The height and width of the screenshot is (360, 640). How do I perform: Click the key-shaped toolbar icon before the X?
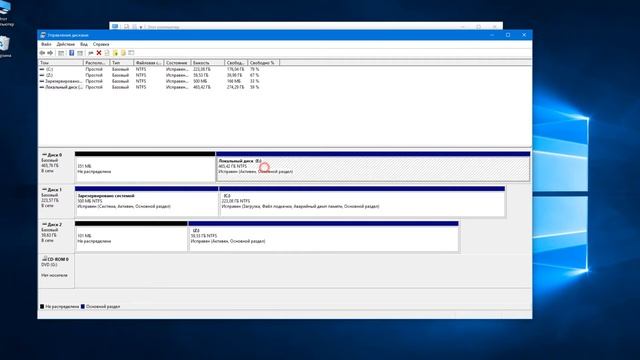click(91, 53)
